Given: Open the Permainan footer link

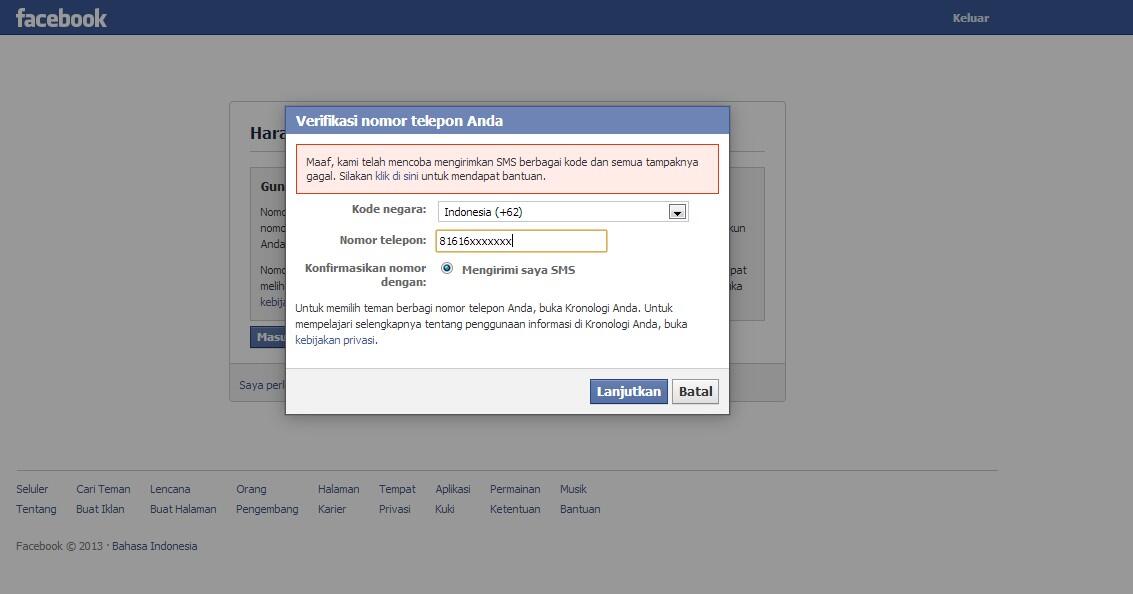Looking at the screenshot, I should (x=515, y=489).
